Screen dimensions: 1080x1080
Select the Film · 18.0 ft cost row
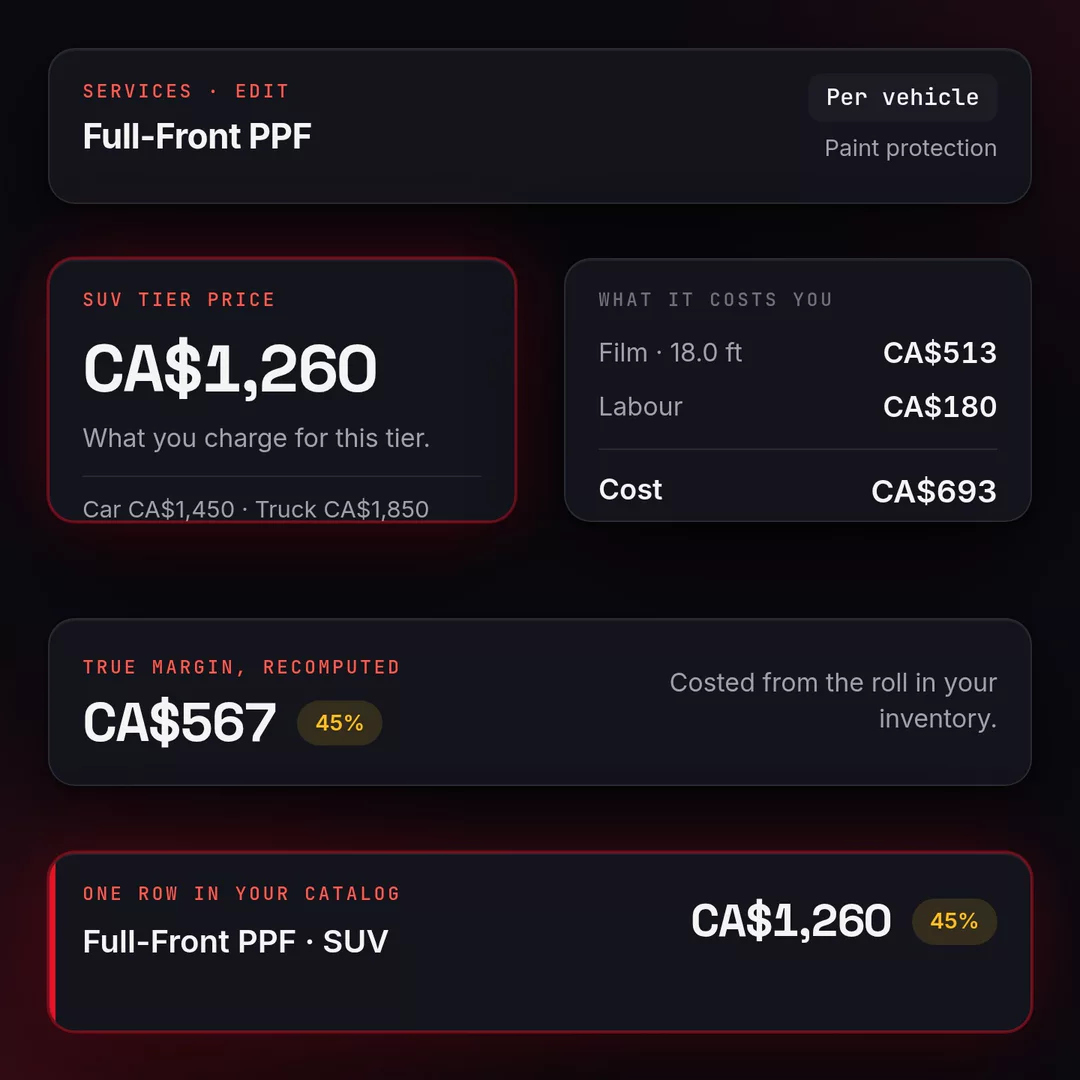[x=798, y=353]
